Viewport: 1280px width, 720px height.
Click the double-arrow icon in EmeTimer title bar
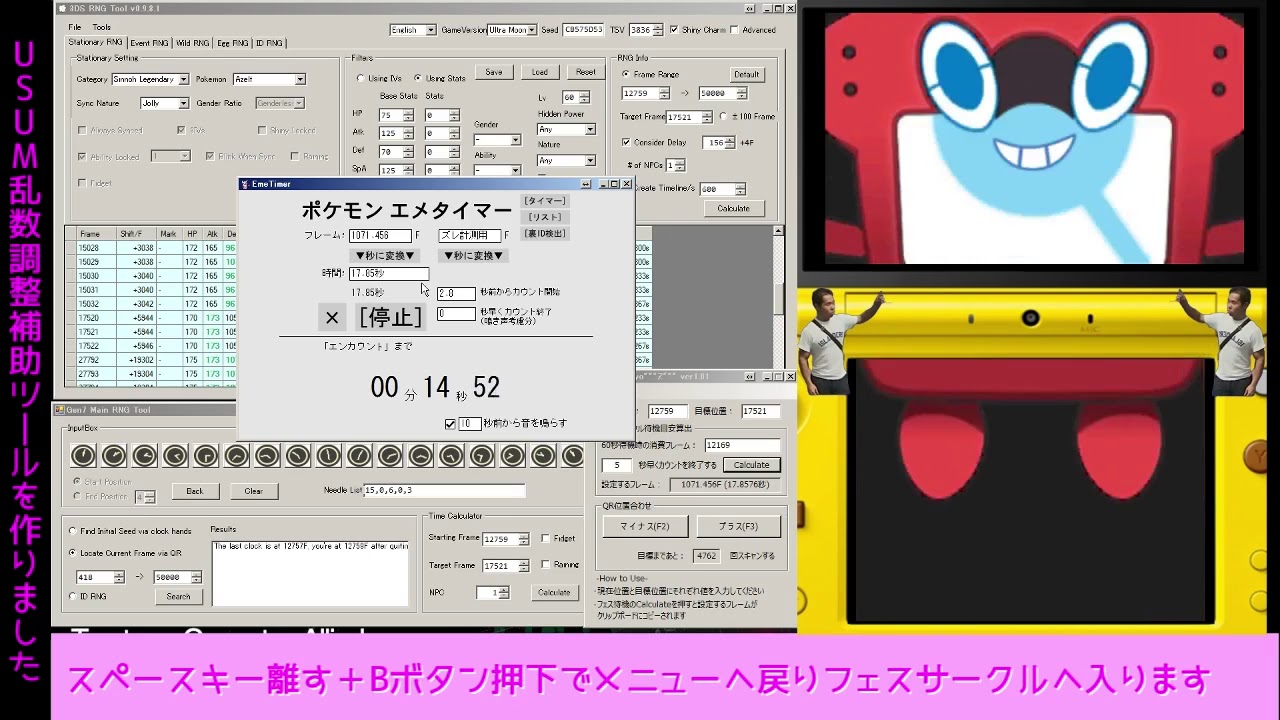tap(588, 184)
